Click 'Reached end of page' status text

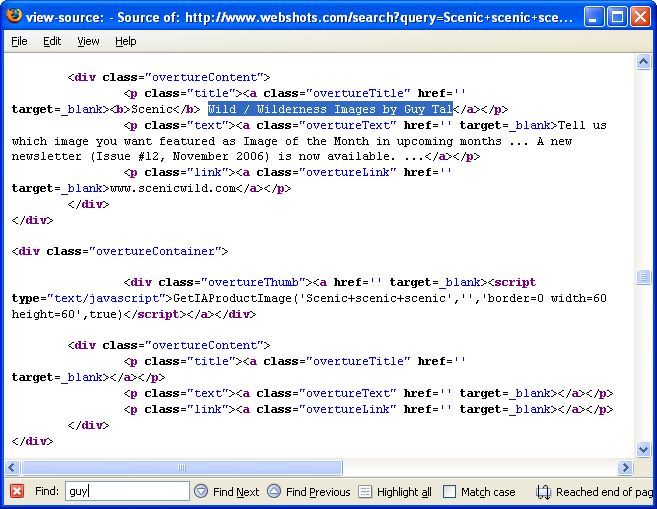coord(604,492)
